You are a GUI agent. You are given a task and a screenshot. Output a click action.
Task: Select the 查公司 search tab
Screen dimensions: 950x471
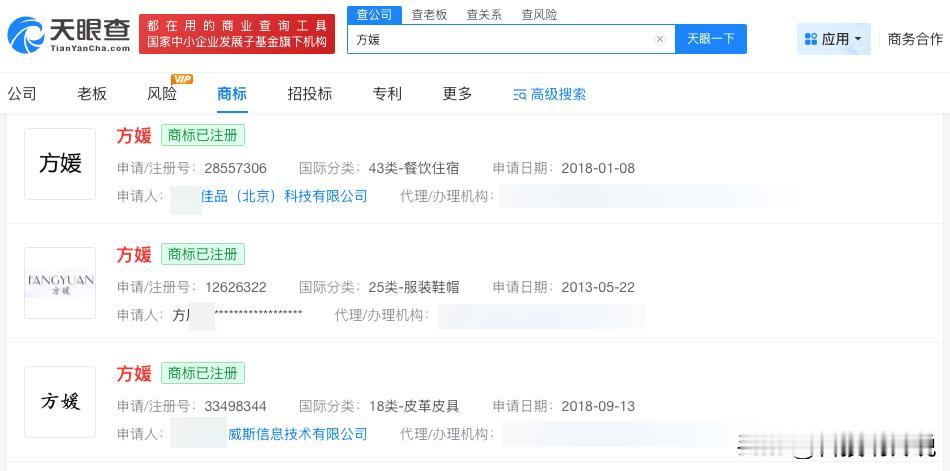coord(374,15)
